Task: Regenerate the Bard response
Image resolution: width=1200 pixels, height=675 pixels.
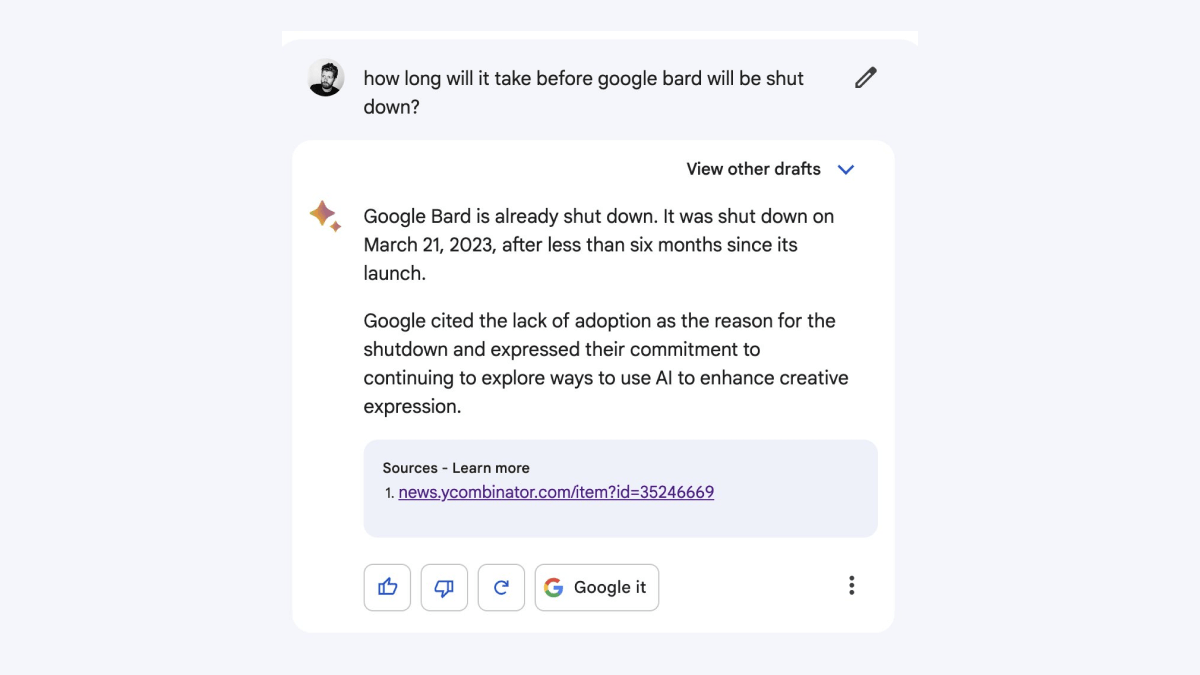Action: pos(501,587)
